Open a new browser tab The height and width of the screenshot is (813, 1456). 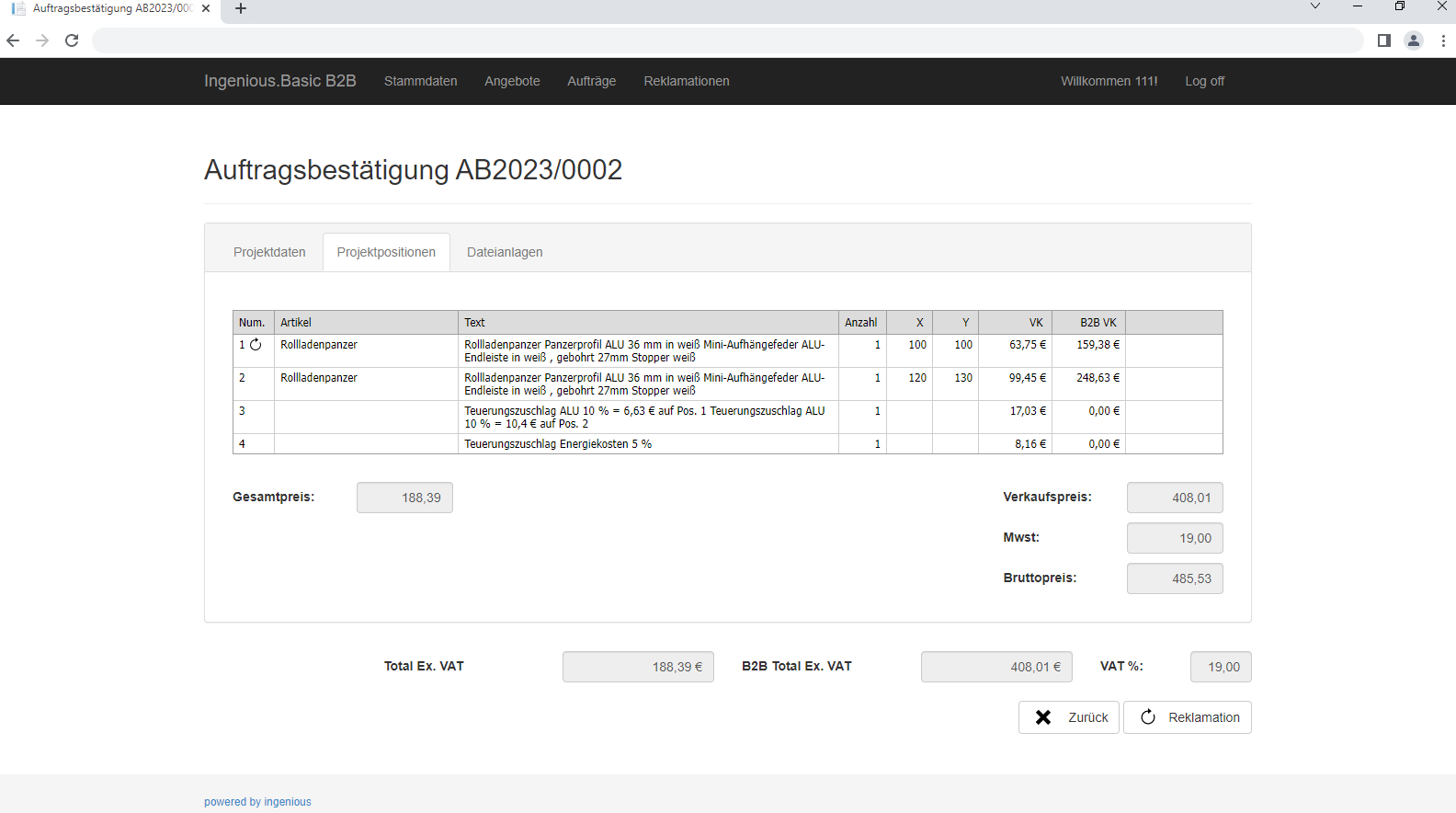pyautogui.click(x=241, y=8)
